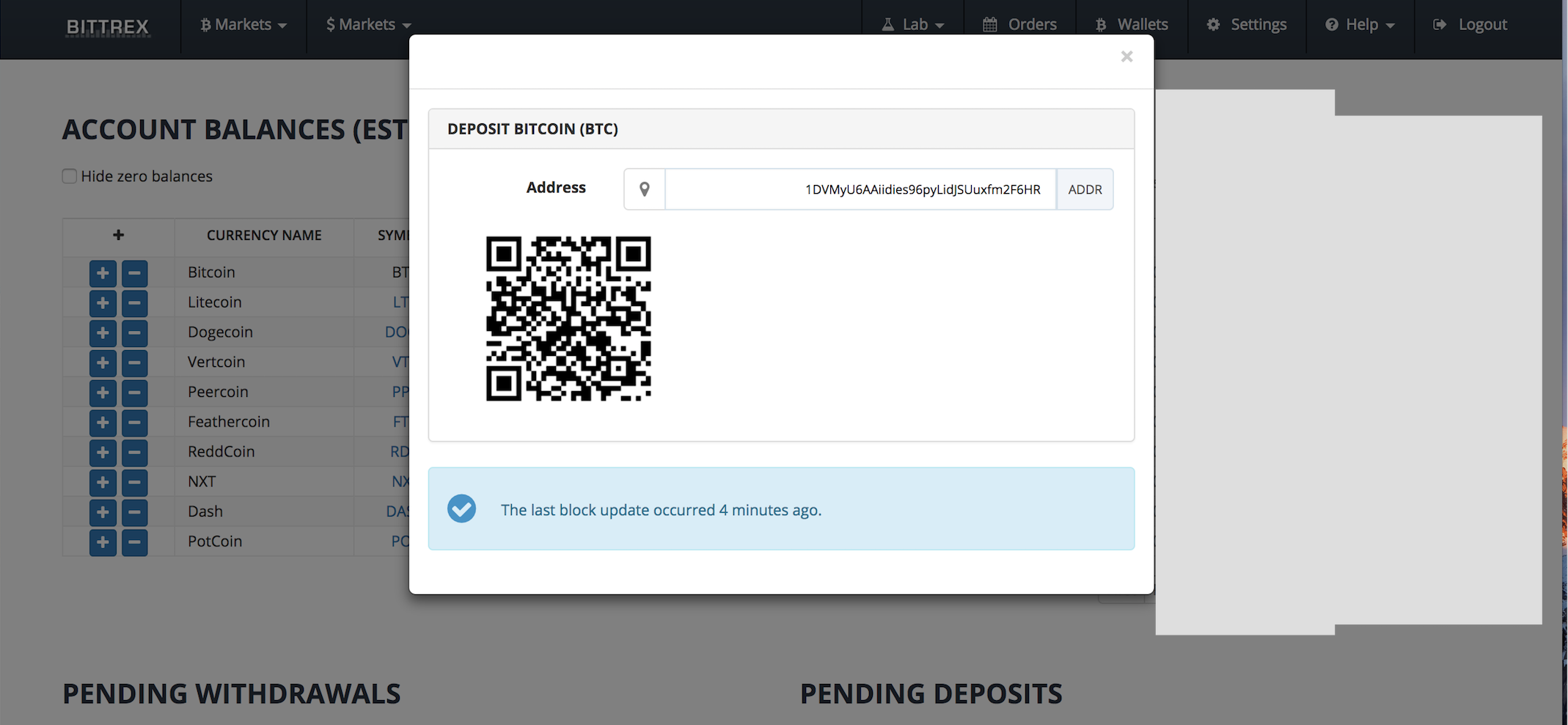Go to the Orders page
This screenshot has width=1568, height=725.
tap(1020, 25)
